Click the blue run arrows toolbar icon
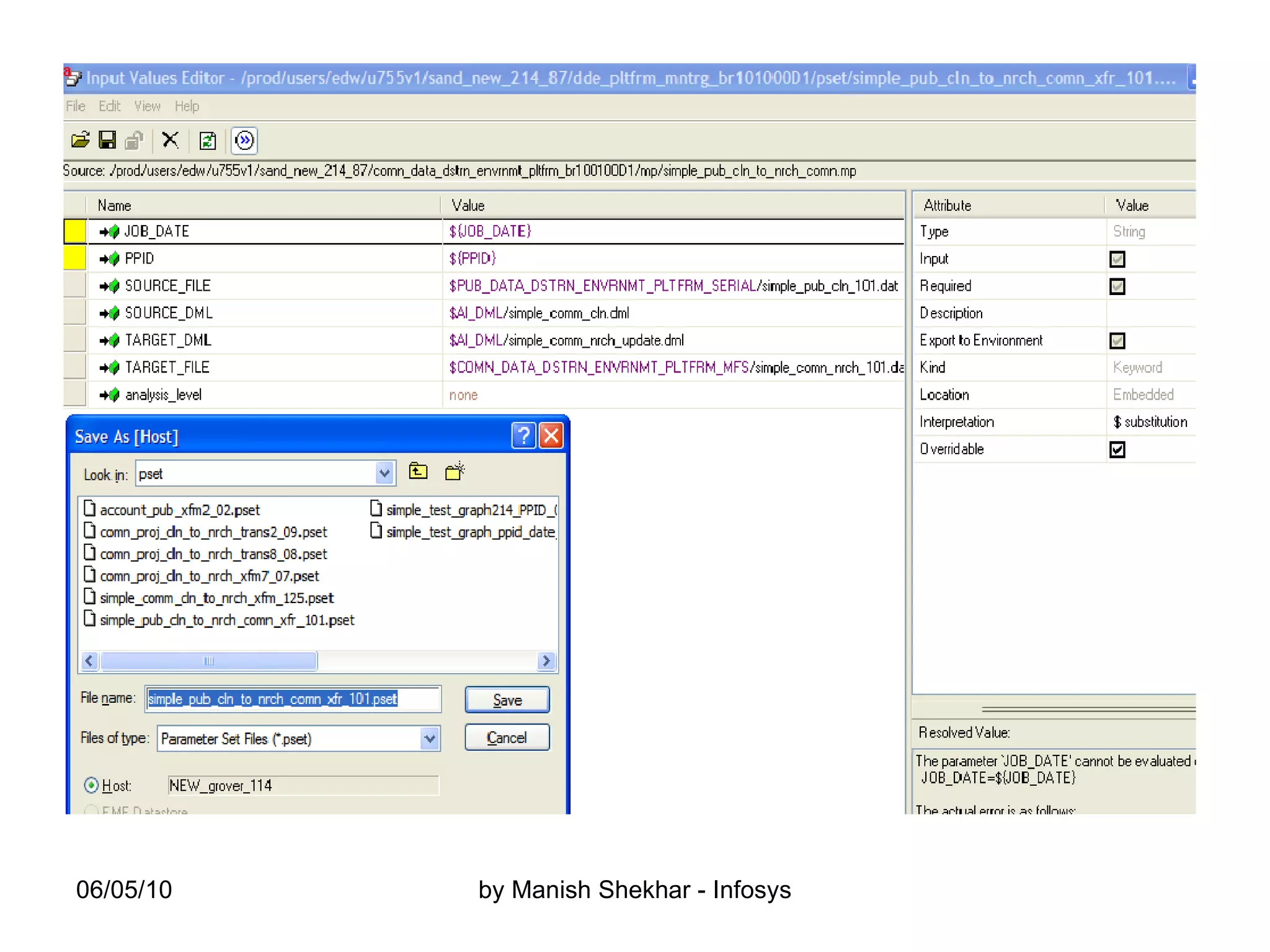1270x952 pixels. pyautogui.click(x=244, y=141)
